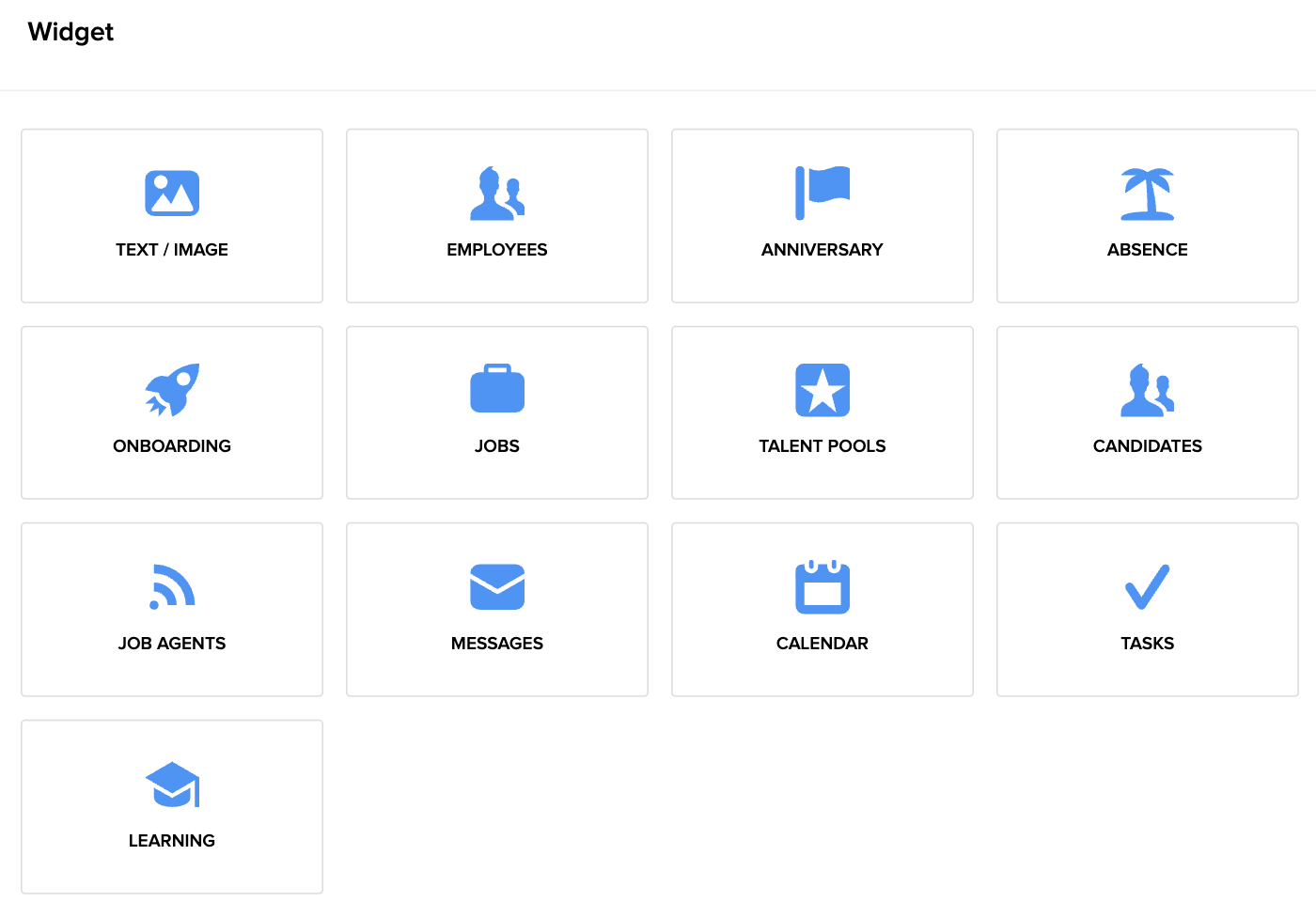Click the "EMPLOYEES" label
The height and width of the screenshot is (902, 1316).
[x=497, y=250]
